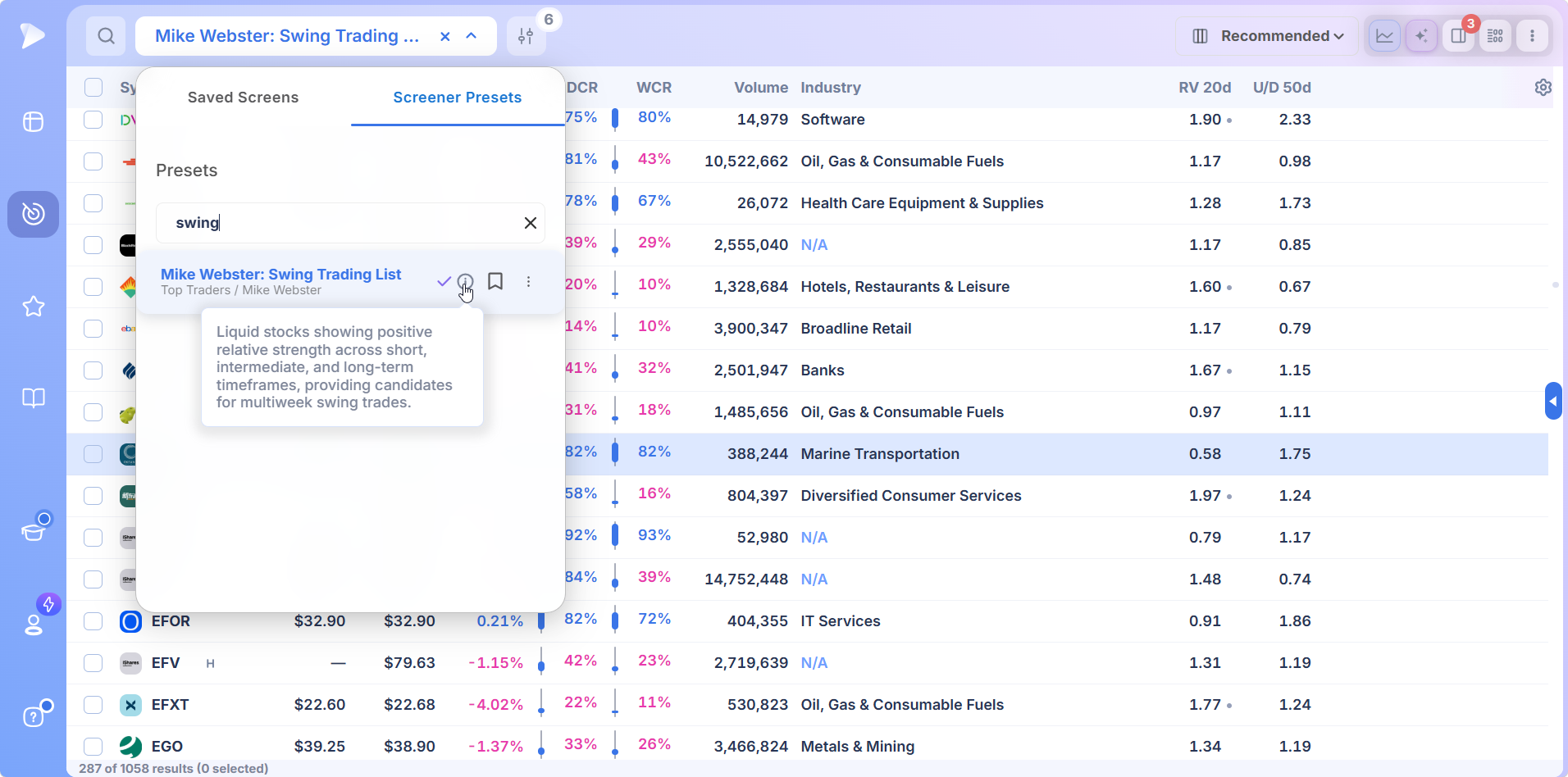Check the EFV row checkbox
Image resolution: width=1568 pixels, height=777 pixels.
93,663
